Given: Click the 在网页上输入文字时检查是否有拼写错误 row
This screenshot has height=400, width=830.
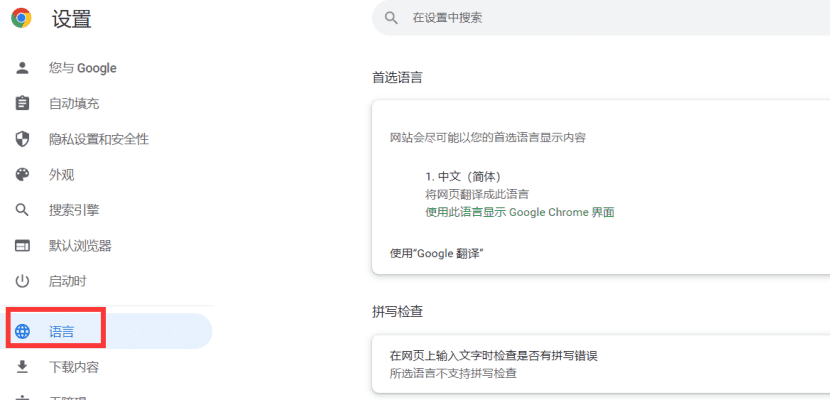Looking at the screenshot, I should tap(500, 355).
